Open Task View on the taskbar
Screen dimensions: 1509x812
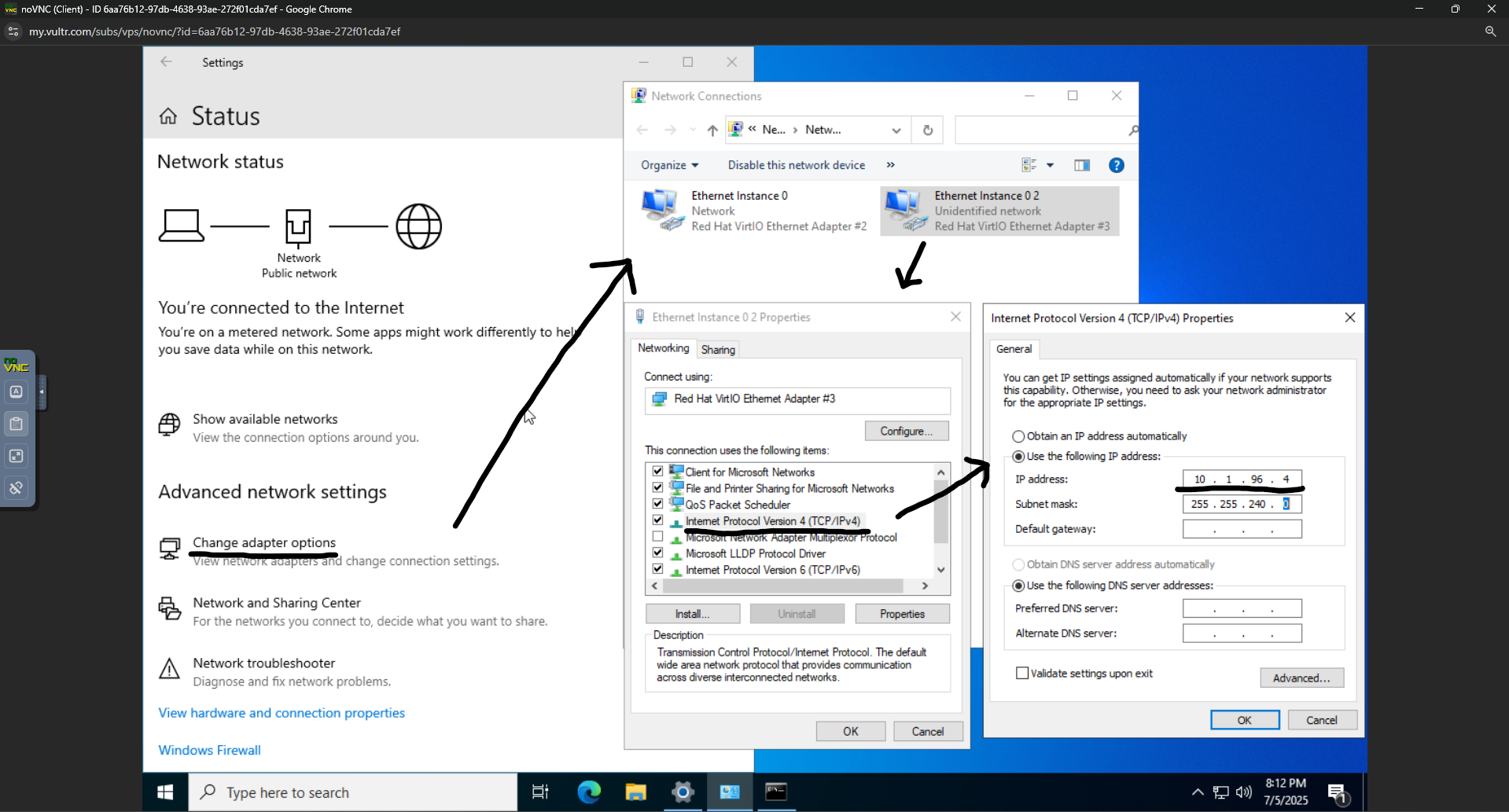[x=540, y=792]
